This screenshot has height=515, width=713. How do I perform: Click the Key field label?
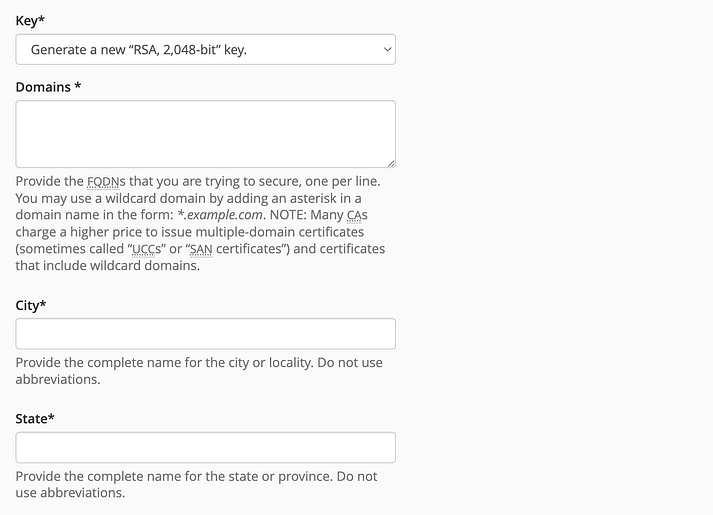32,20
